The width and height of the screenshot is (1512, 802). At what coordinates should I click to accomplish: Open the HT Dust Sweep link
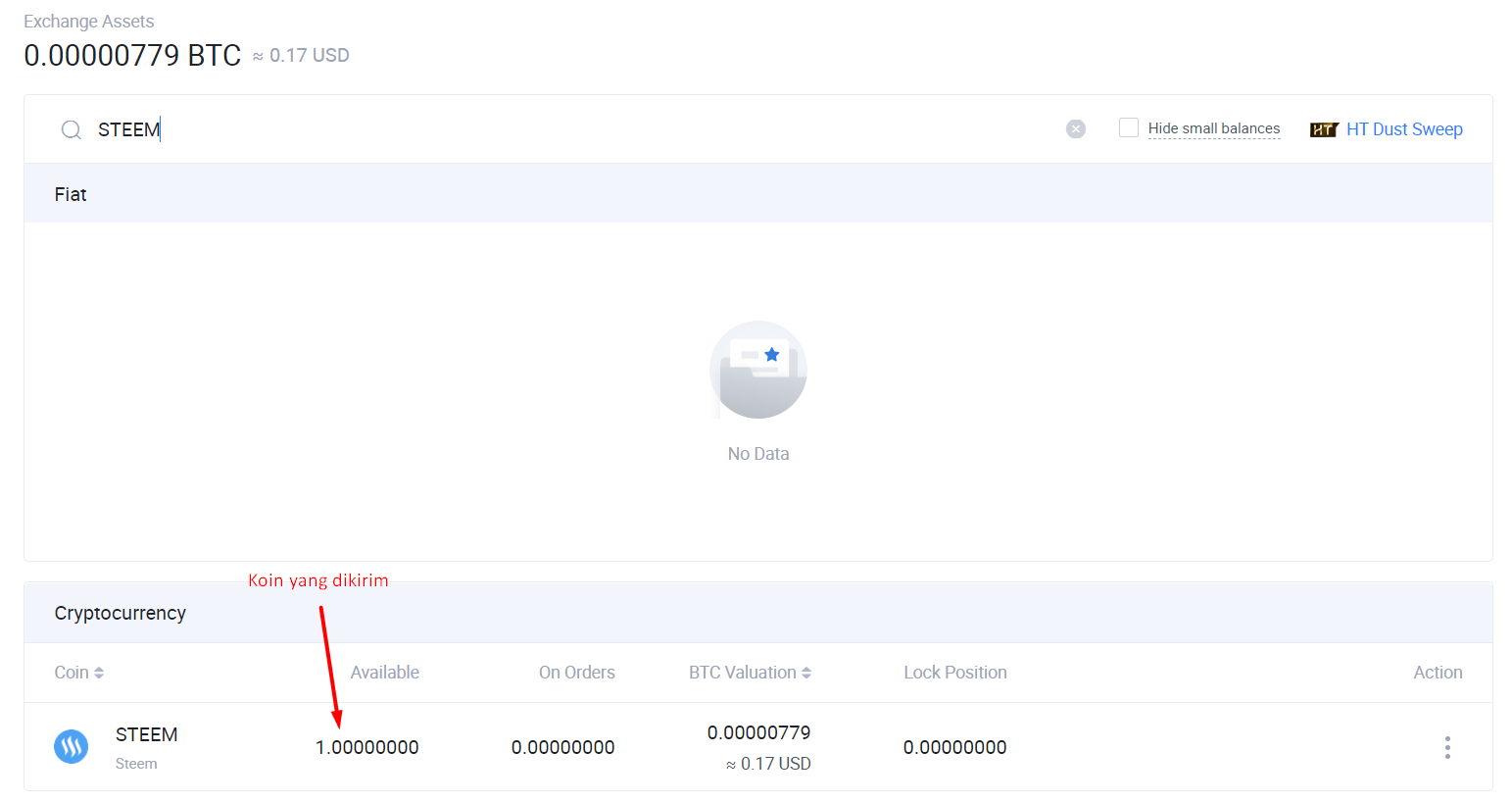[1404, 129]
